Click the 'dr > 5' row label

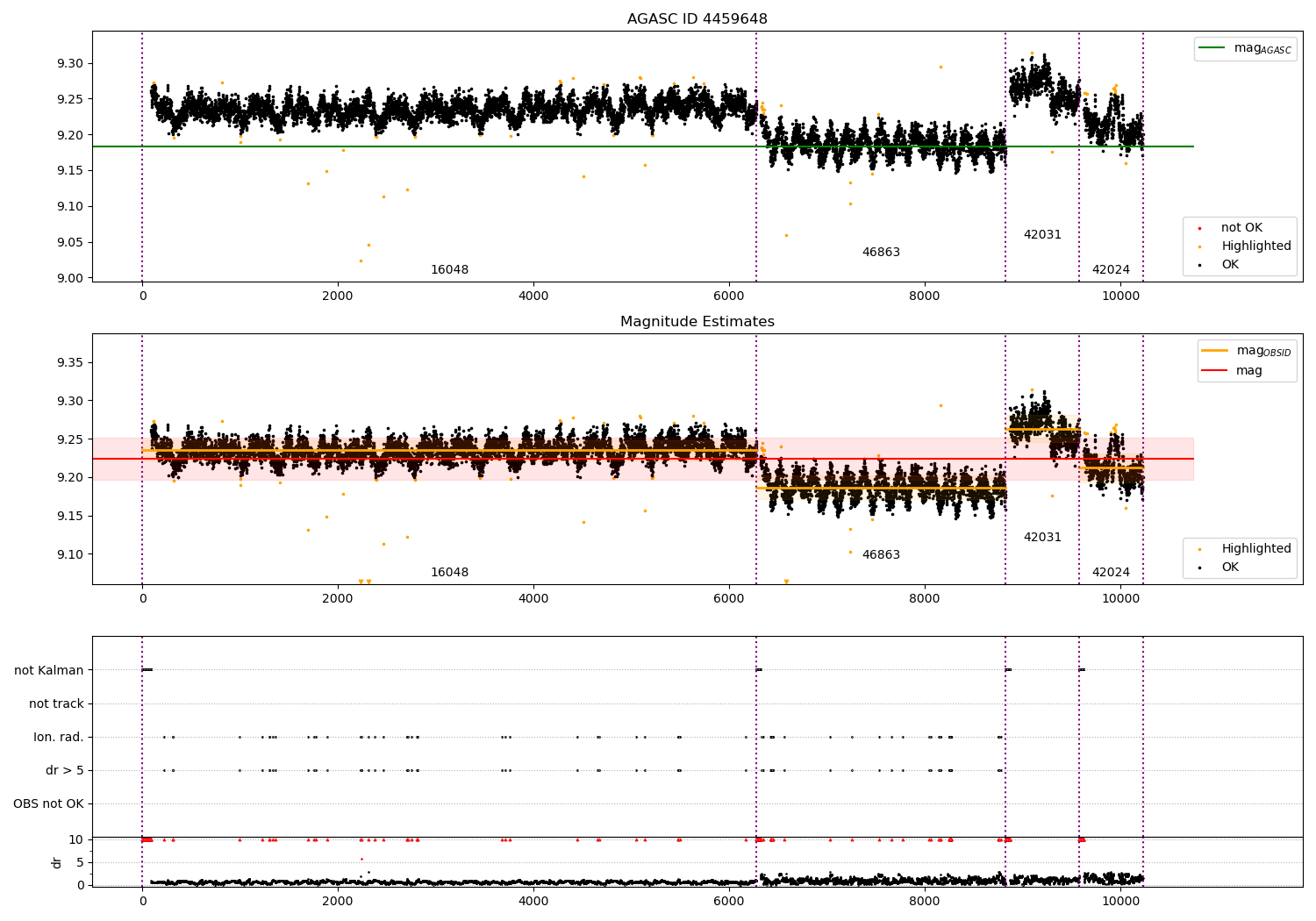pos(65,771)
